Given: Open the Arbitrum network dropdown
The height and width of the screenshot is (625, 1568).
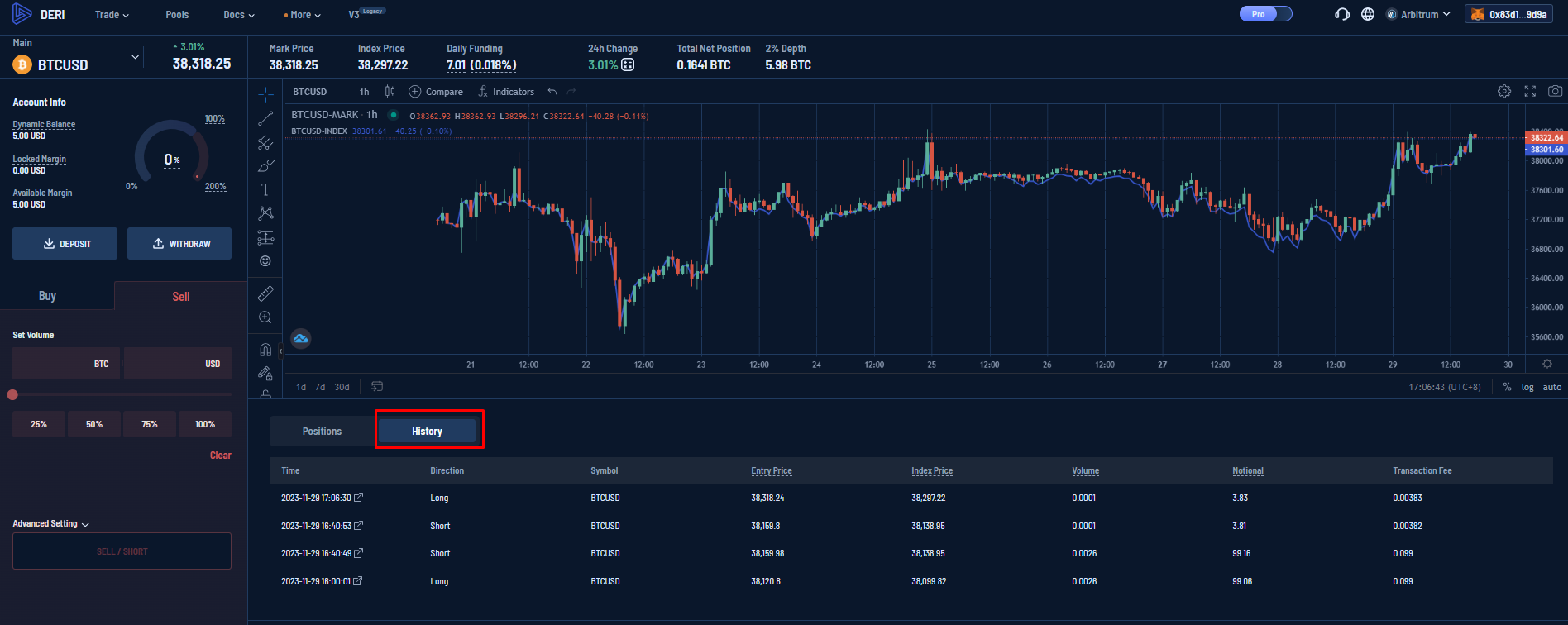Looking at the screenshot, I should pyautogui.click(x=1419, y=14).
